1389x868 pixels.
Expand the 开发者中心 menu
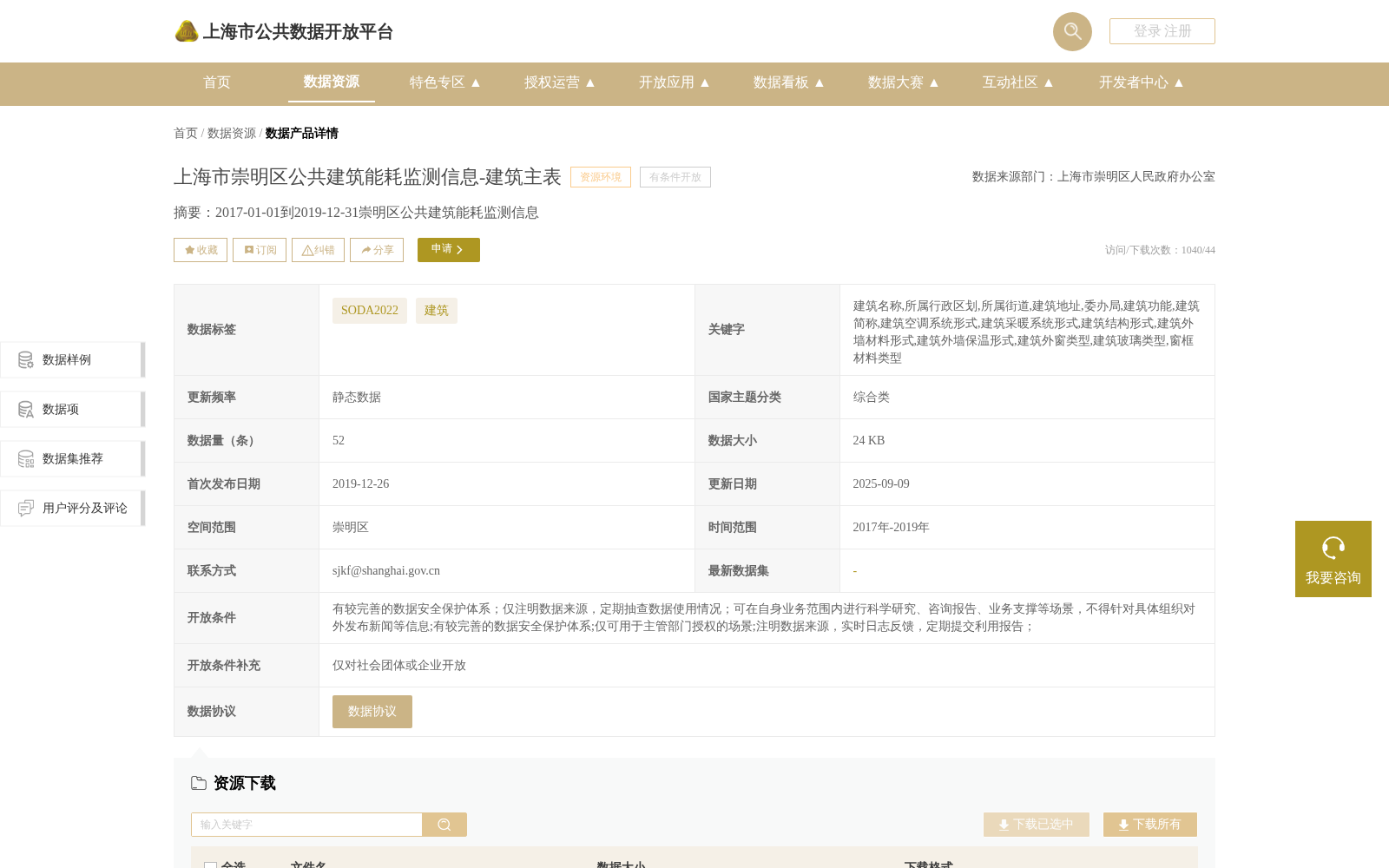[x=1141, y=82]
